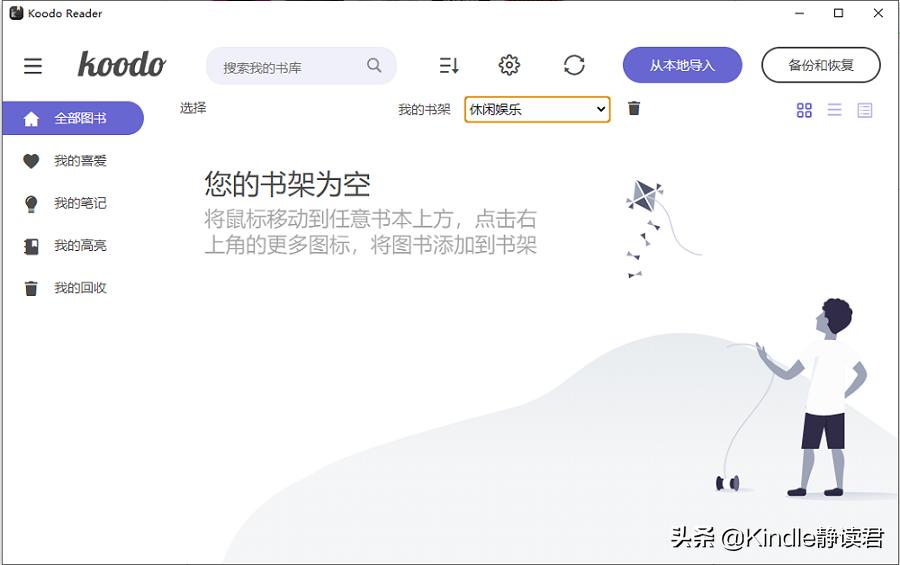Open settings gear icon
This screenshot has width=900, height=565.
tap(509, 65)
